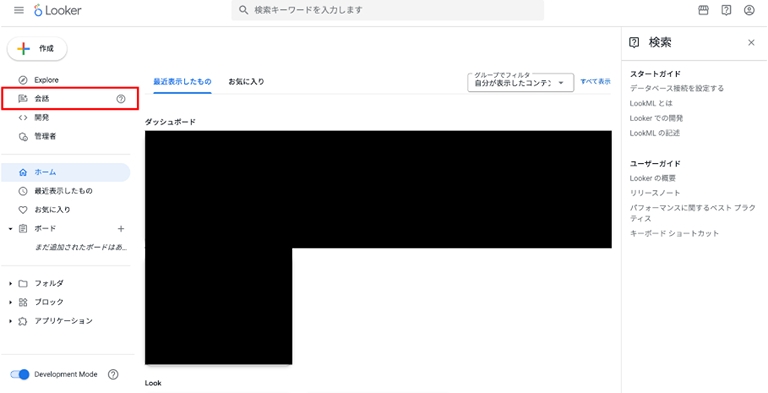Screen dimensions: 768x393
Task: Click the magnifier search icon
Action: (x=243, y=10)
